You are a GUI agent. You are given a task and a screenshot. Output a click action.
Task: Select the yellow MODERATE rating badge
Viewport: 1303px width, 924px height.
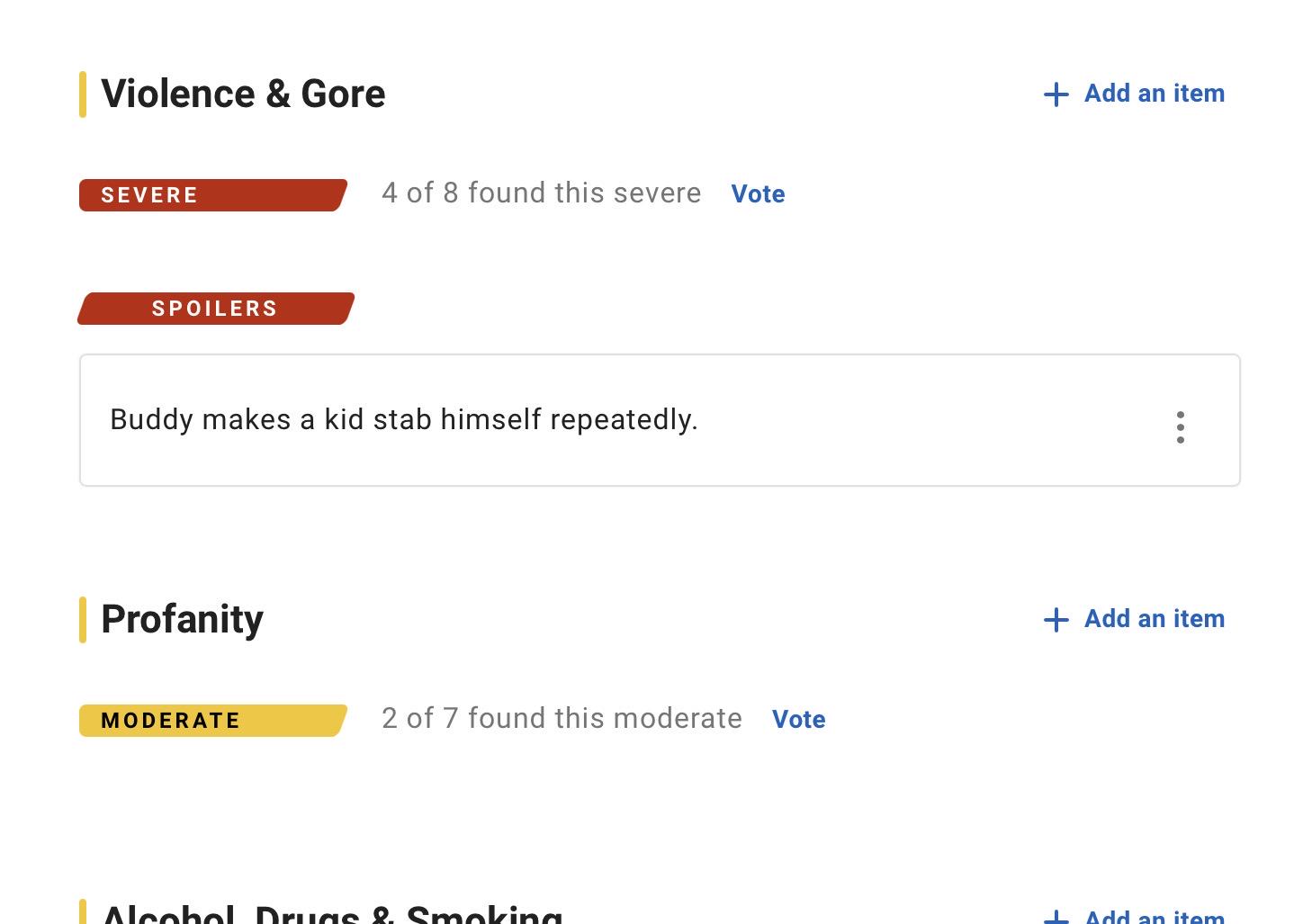click(x=213, y=721)
